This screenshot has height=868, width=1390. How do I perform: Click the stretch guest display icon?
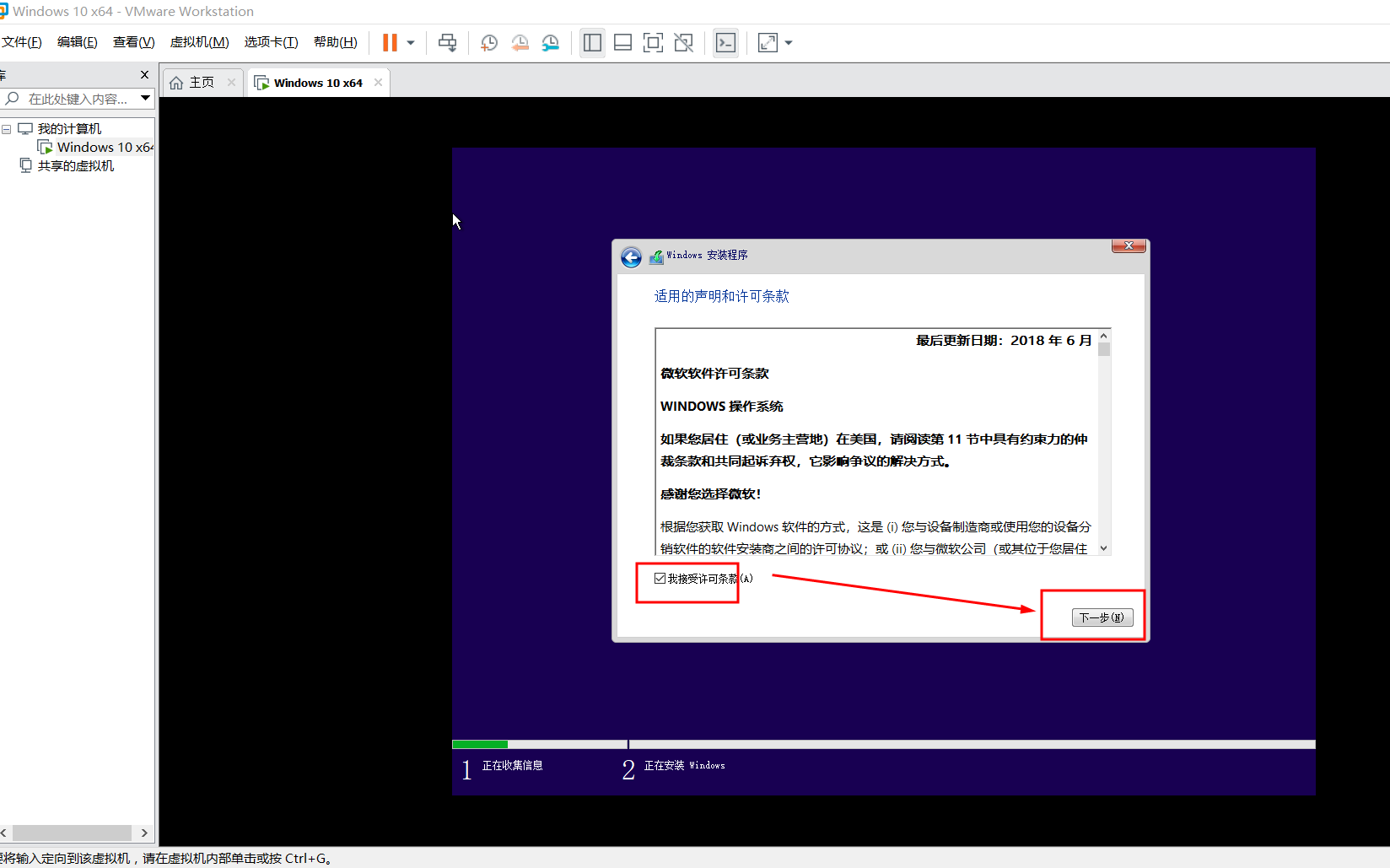768,43
